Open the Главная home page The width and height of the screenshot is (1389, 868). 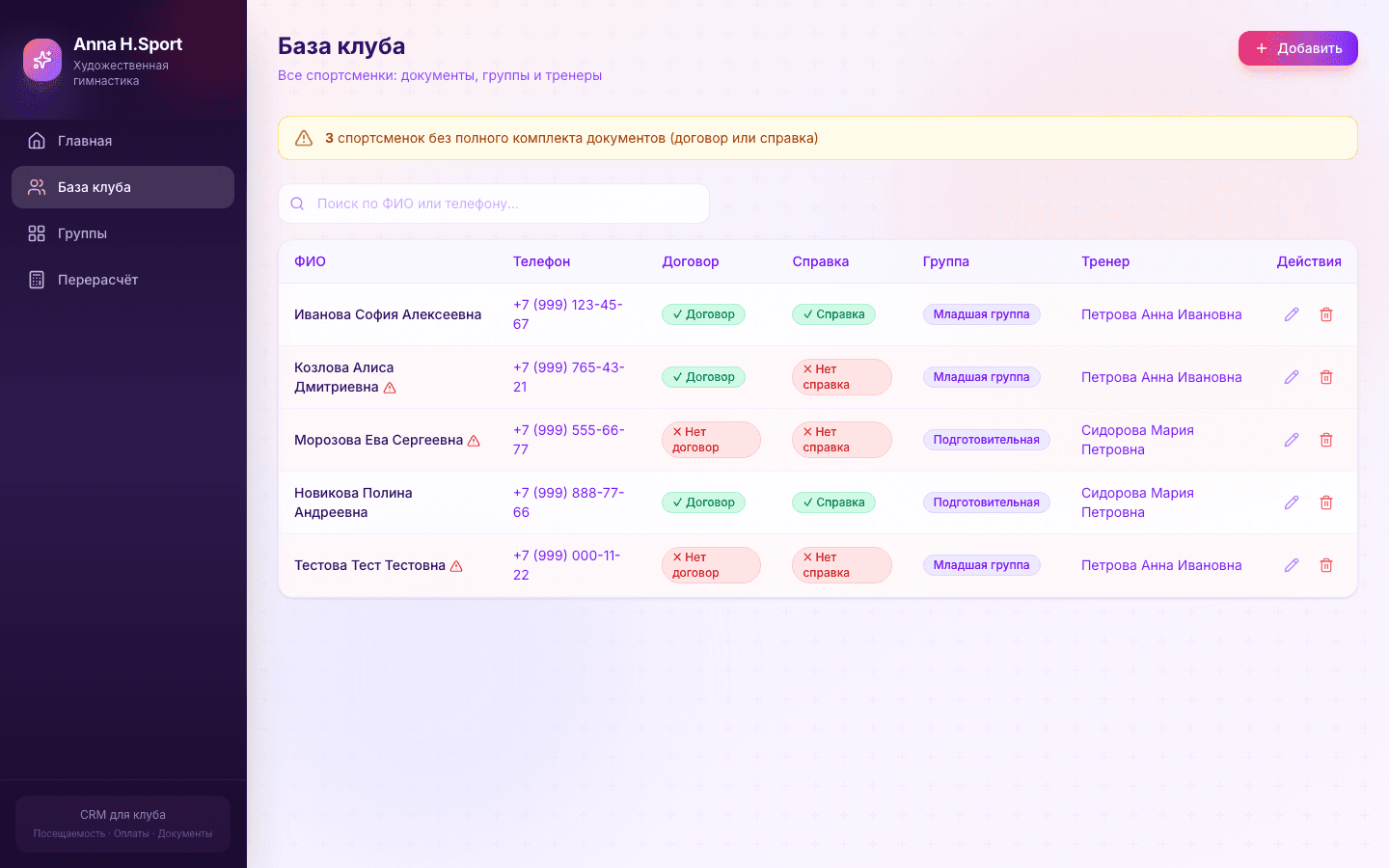click(x=123, y=141)
